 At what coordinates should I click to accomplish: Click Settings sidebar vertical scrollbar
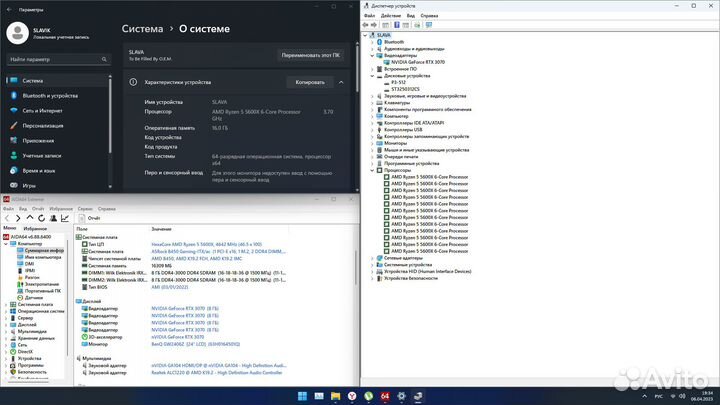pos(110,115)
